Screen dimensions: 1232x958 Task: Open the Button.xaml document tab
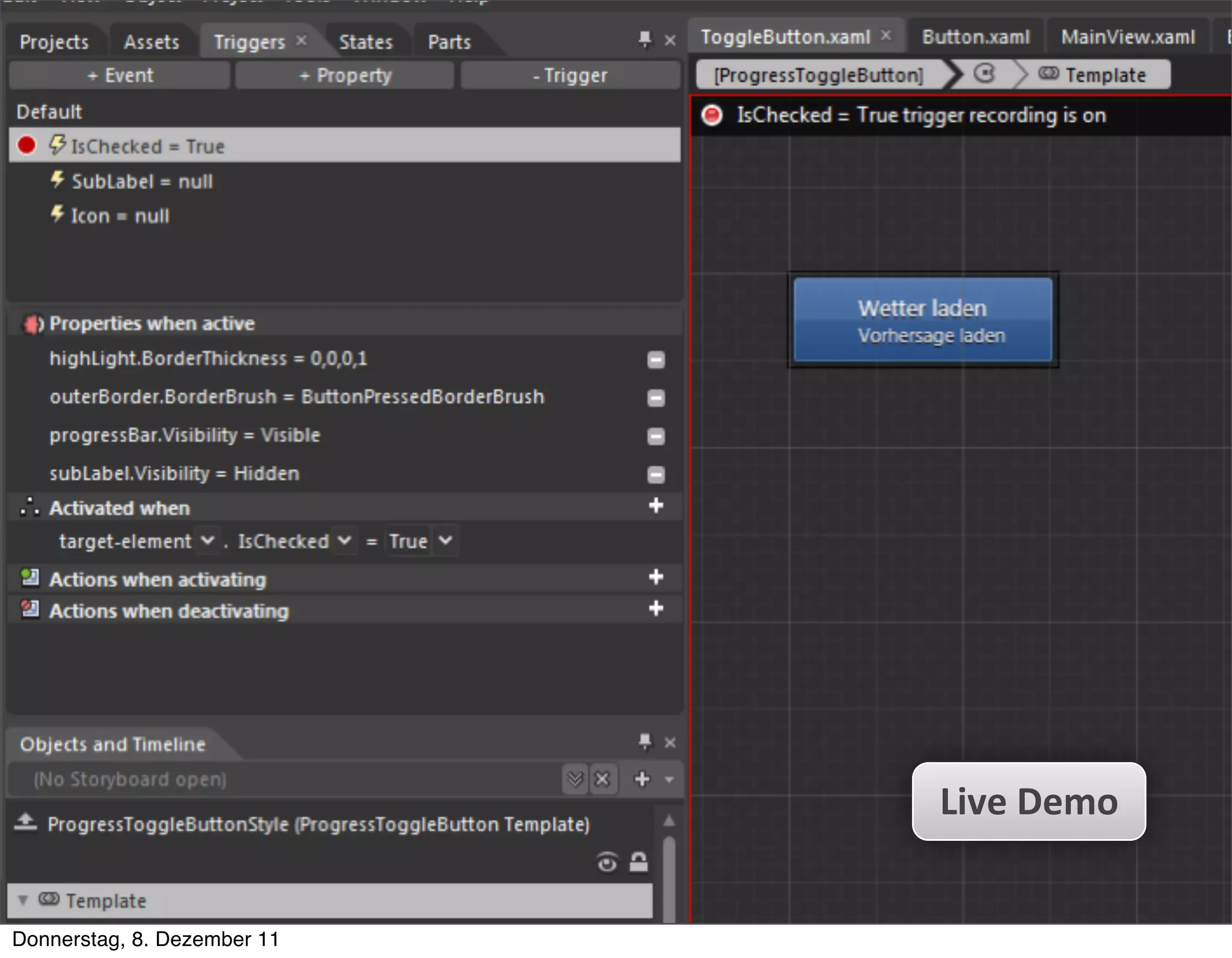tap(976, 37)
